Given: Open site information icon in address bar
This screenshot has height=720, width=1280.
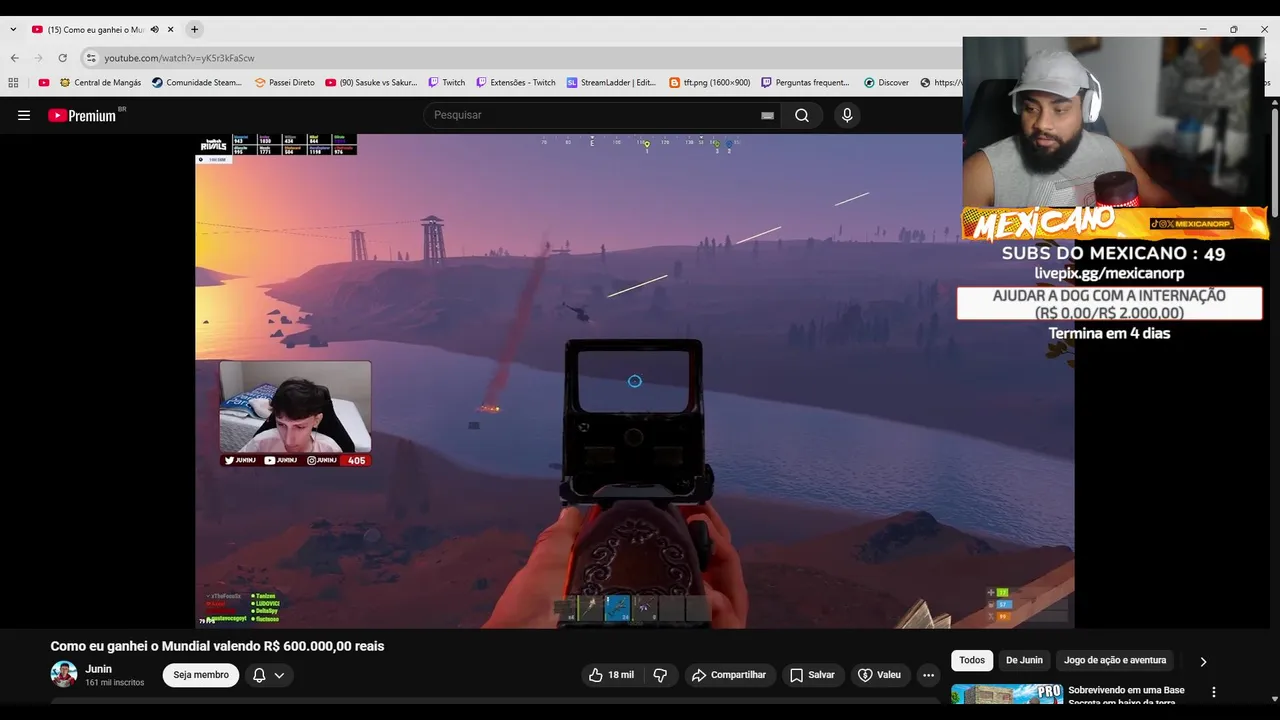Looking at the screenshot, I should pos(91,58).
